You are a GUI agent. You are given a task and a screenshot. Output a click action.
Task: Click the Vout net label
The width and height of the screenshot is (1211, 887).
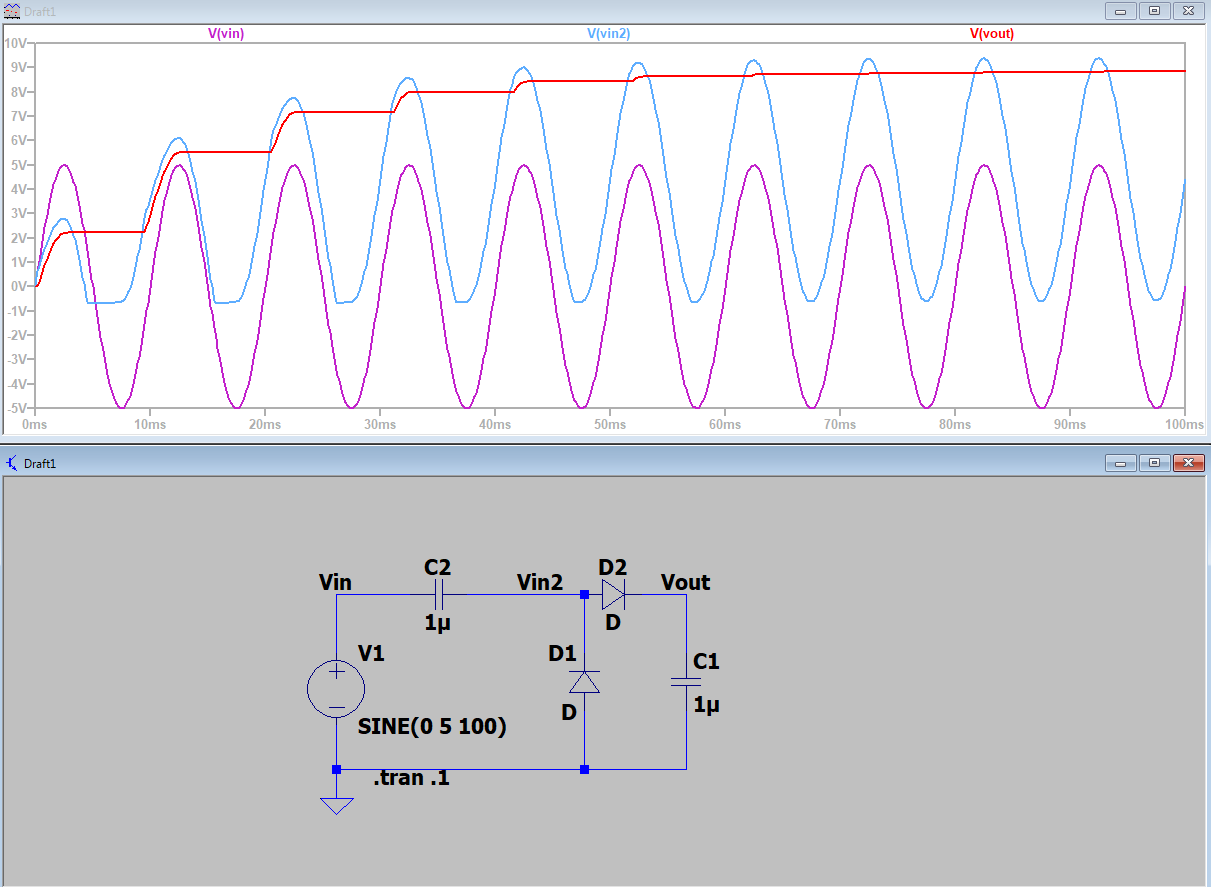coord(685,582)
